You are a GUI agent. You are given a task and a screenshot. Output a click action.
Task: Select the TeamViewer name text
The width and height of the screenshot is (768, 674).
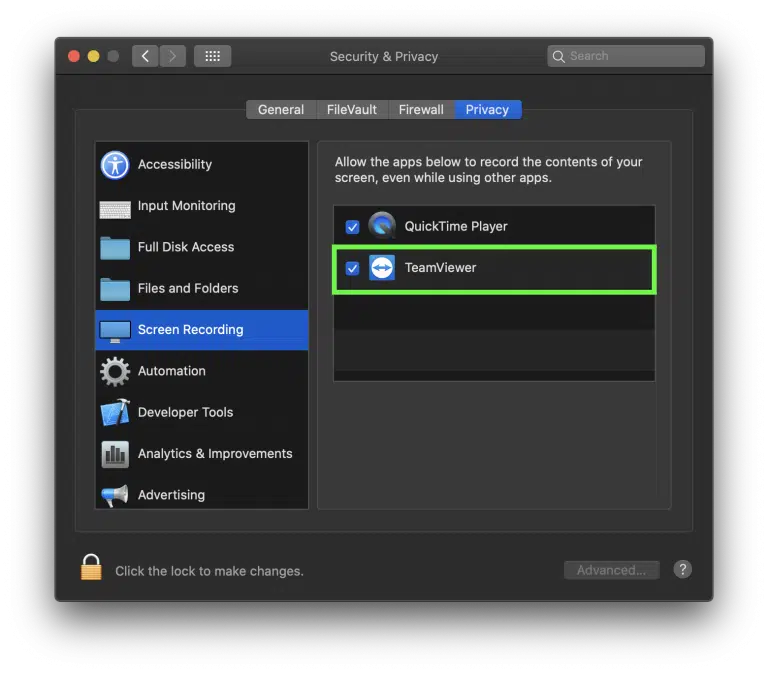click(x=440, y=267)
